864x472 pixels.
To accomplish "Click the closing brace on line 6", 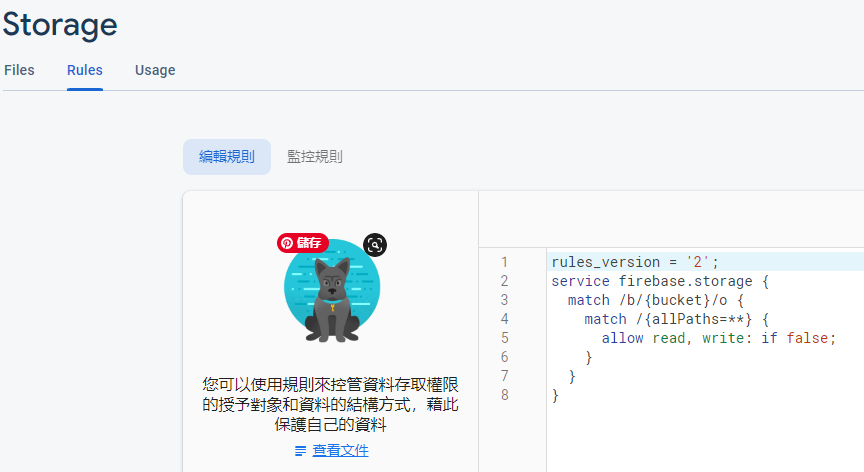I will (x=588, y=357).
